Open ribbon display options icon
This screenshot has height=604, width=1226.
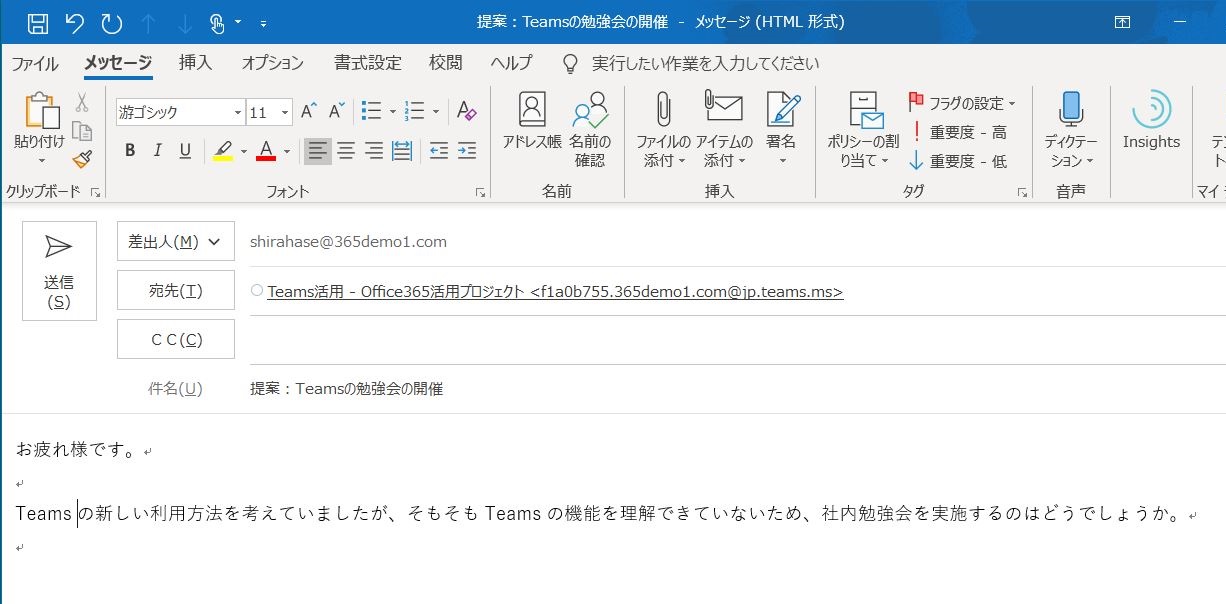pyautogui.click(x=1122, y=22)
